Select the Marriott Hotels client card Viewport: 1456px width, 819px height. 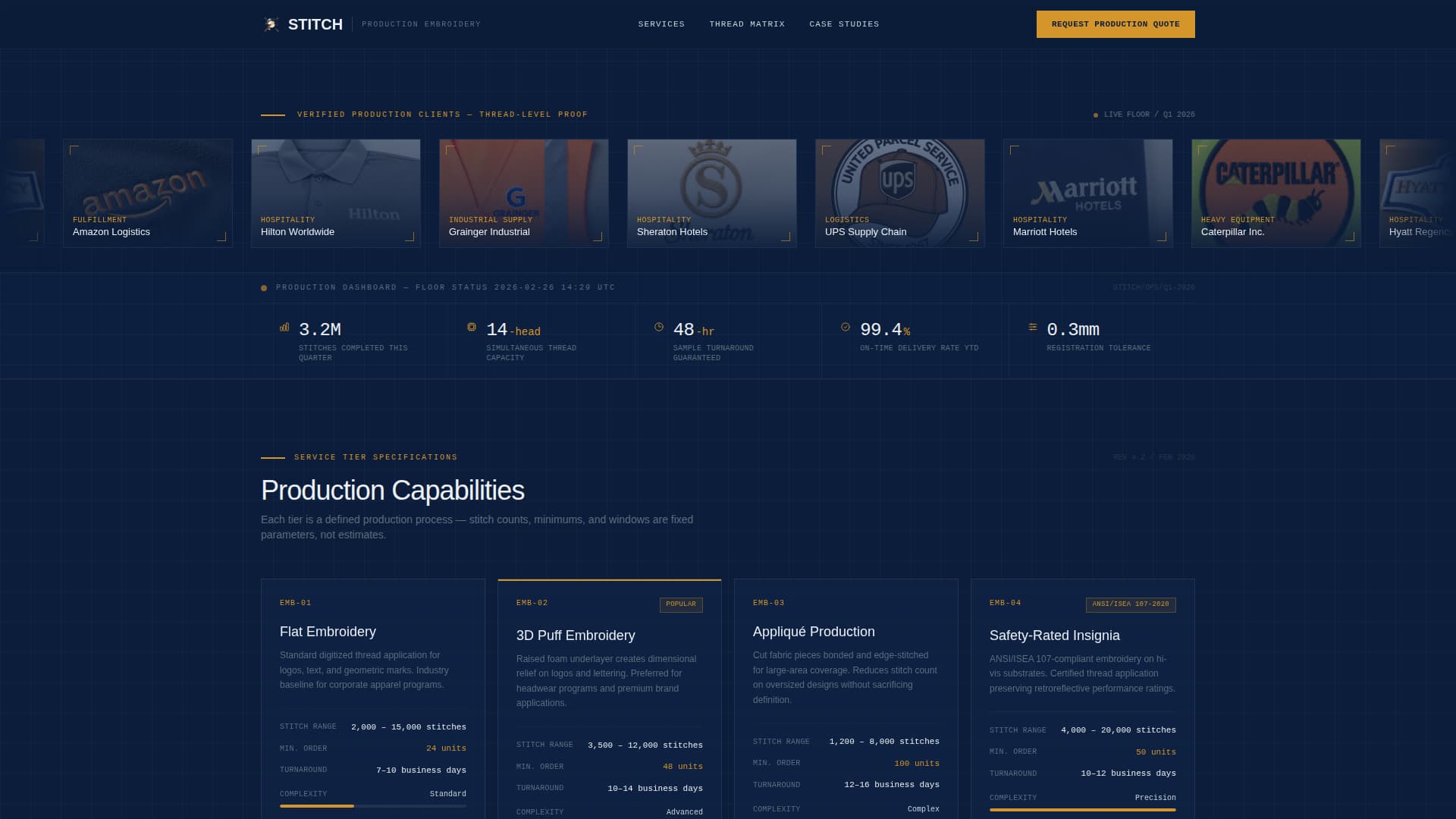[x=1088, y=193]
